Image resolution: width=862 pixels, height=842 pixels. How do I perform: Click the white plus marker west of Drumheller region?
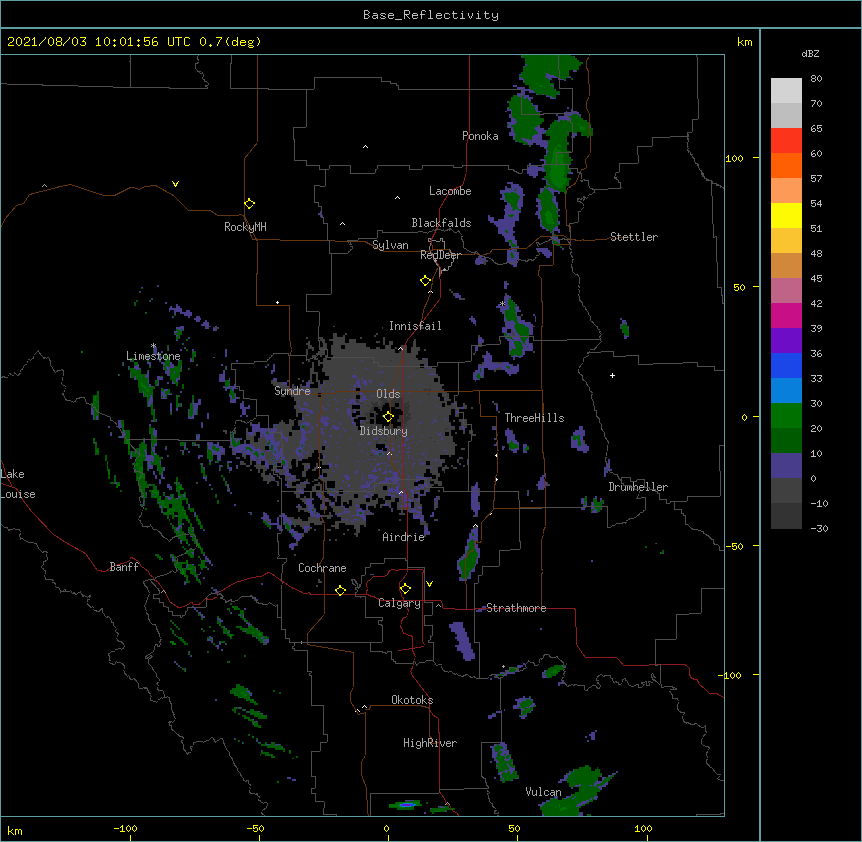(x=612, y=375)
